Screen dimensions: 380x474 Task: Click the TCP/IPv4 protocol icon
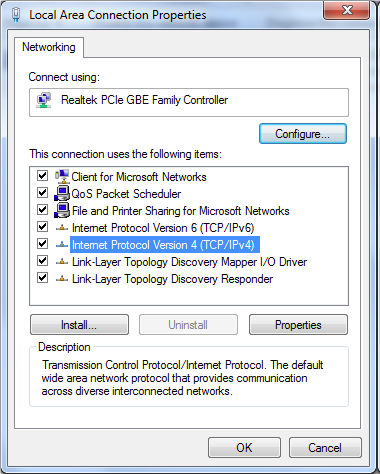[x=62, y=245]
